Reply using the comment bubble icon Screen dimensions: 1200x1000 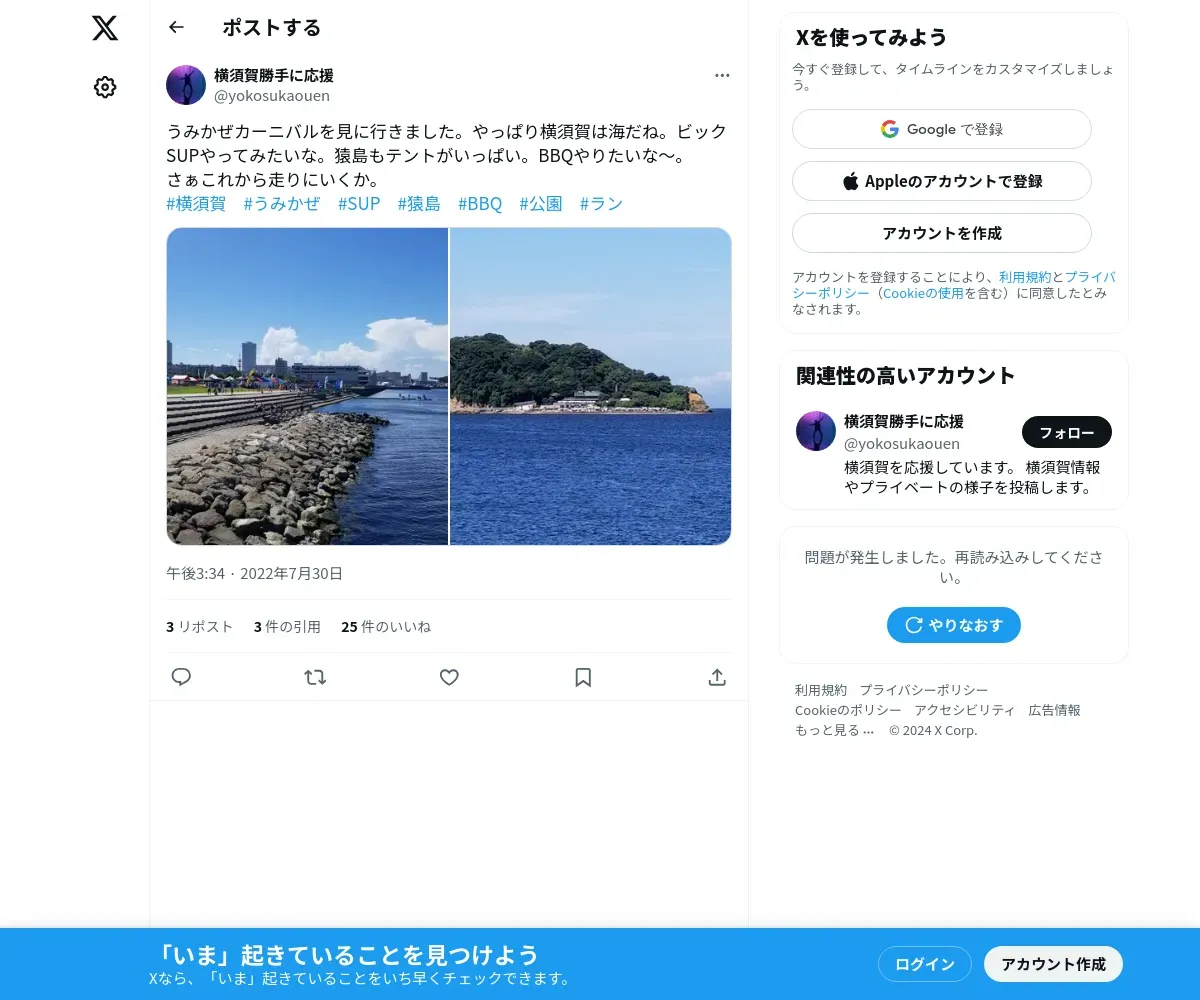click(x=181, y=677)
